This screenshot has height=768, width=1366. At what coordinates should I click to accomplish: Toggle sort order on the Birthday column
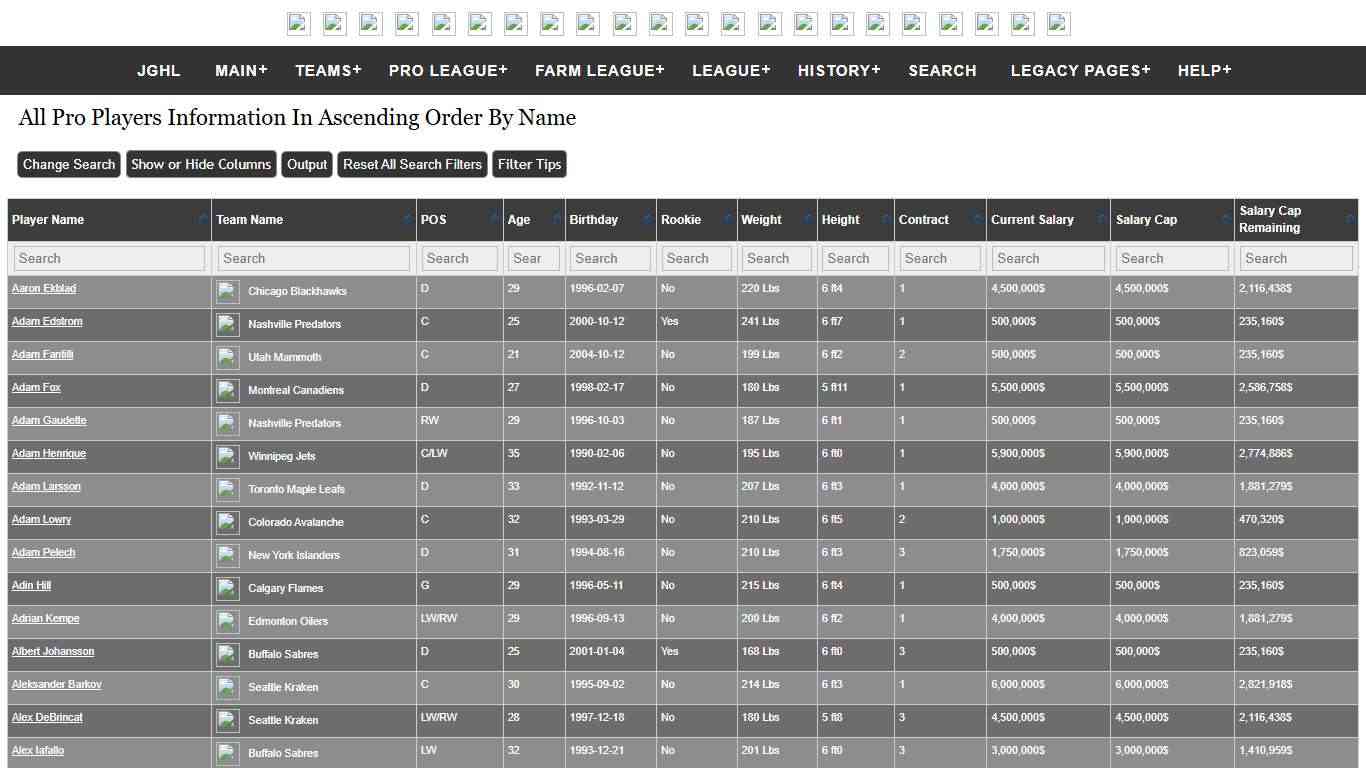[643, 219]
